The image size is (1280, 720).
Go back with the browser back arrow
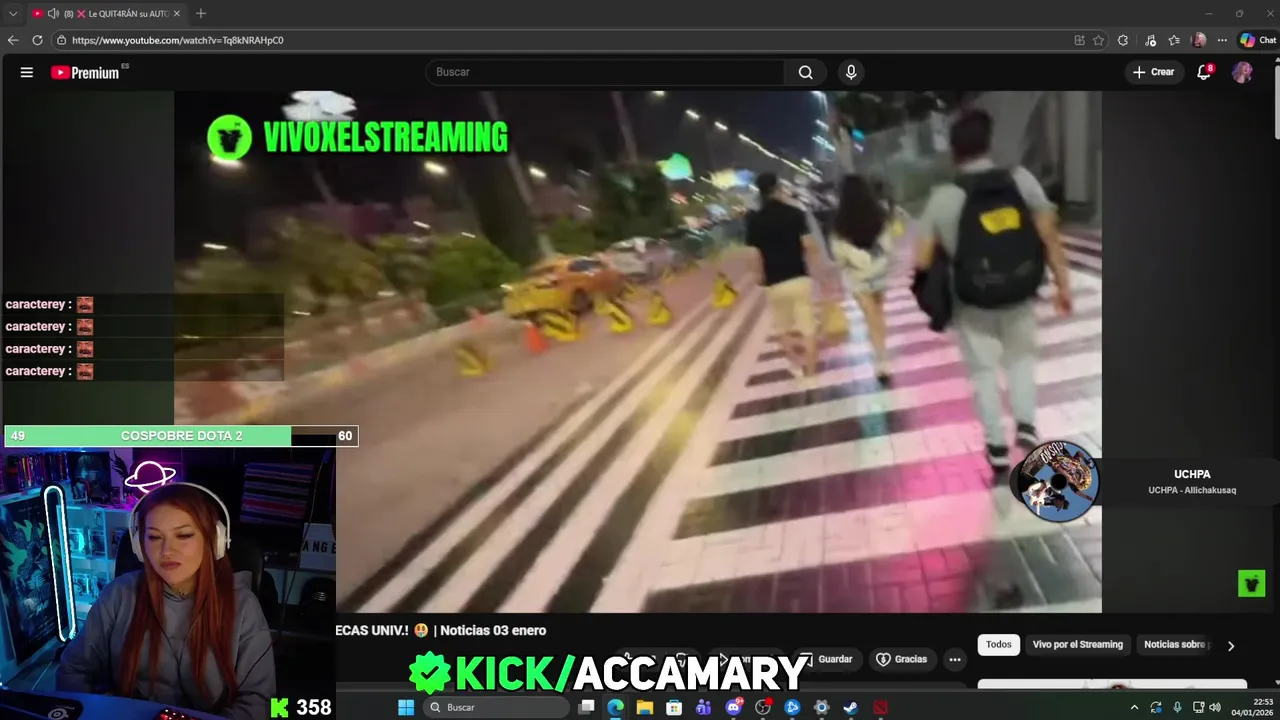[13, 40]
